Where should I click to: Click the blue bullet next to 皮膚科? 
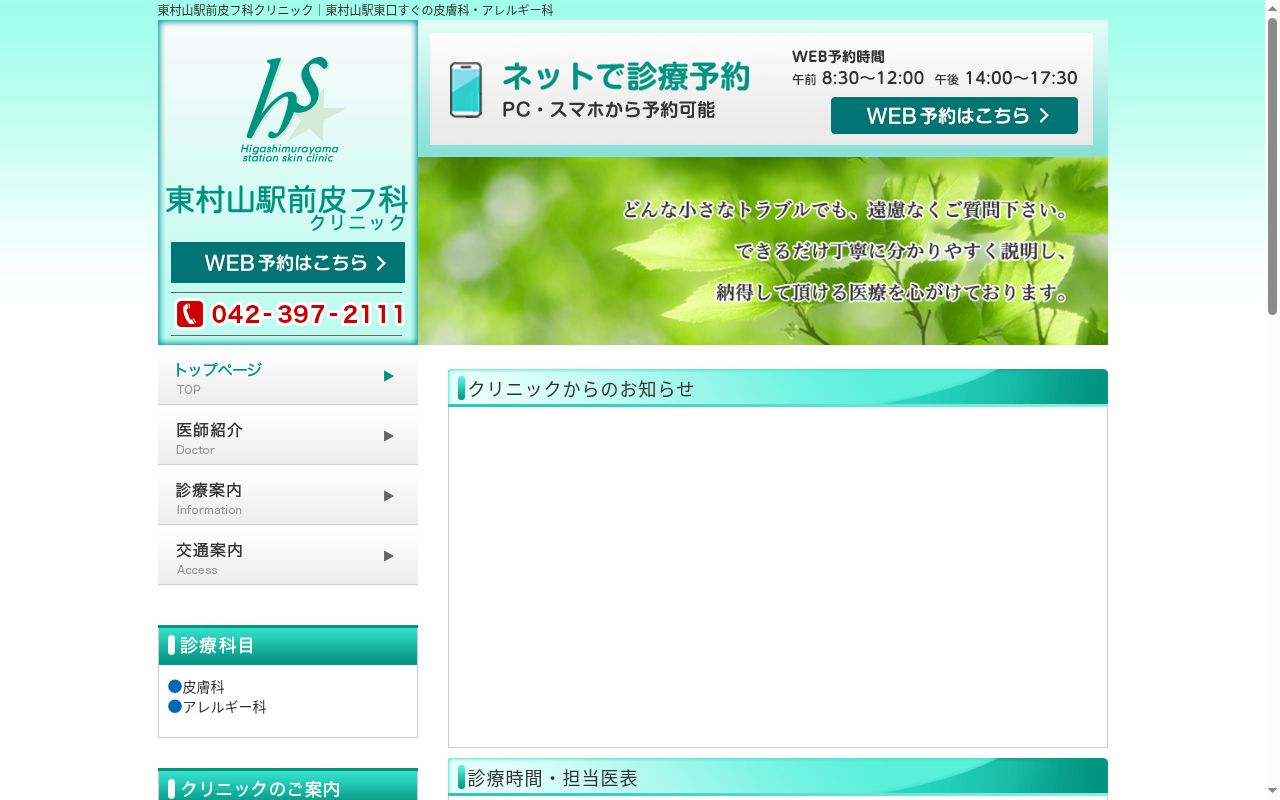[x=175, y=687]
